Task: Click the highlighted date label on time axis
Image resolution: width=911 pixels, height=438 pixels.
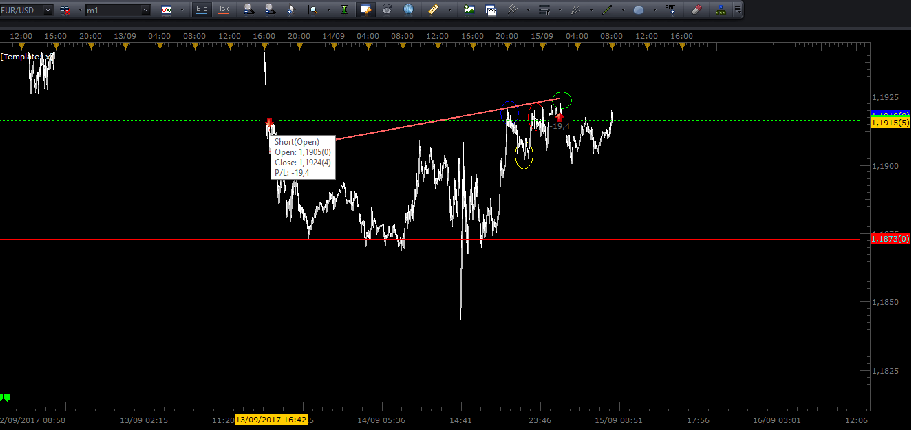Action: [272, 422]
